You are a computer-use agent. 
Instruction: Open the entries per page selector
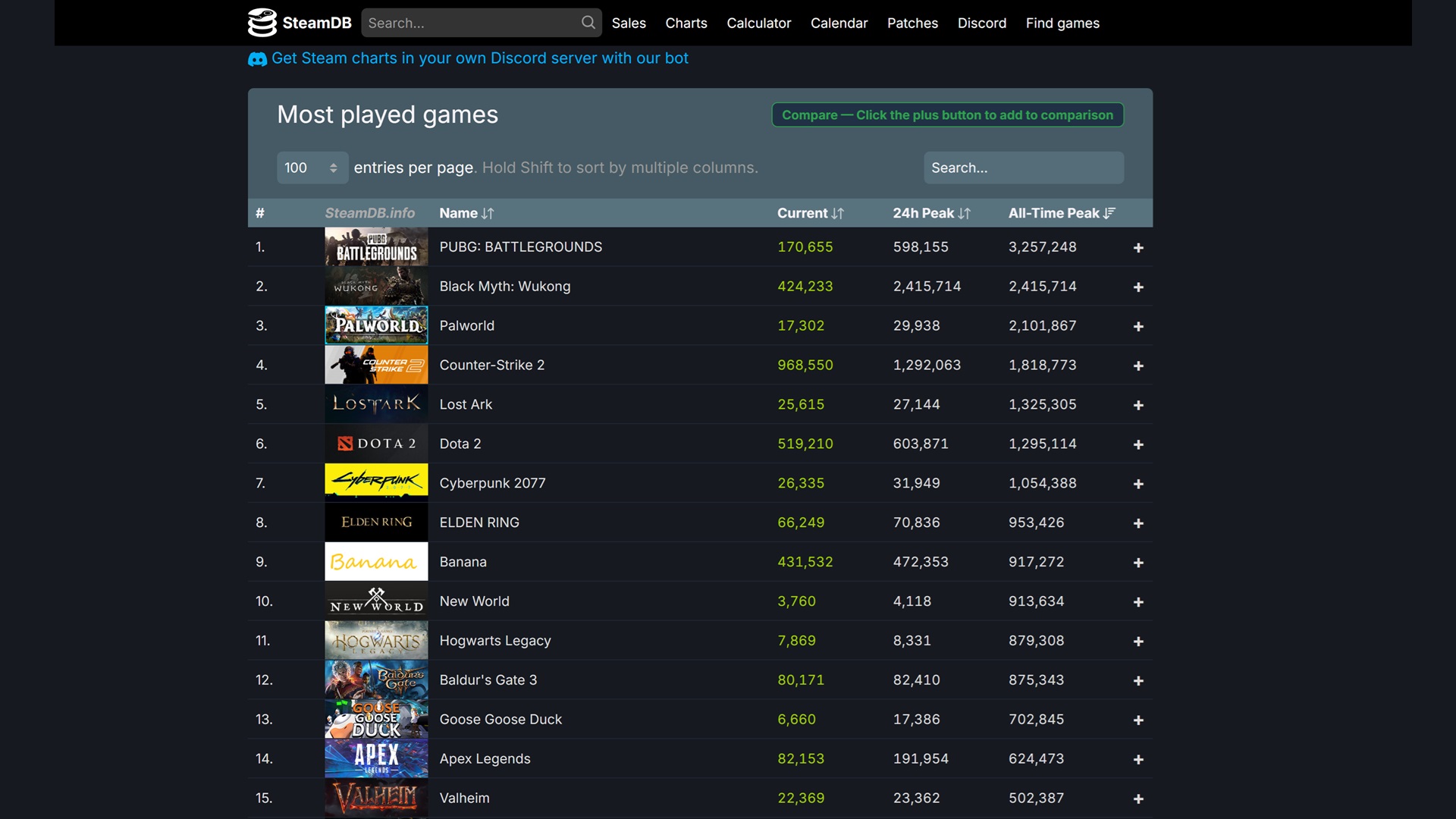(312, 168)
